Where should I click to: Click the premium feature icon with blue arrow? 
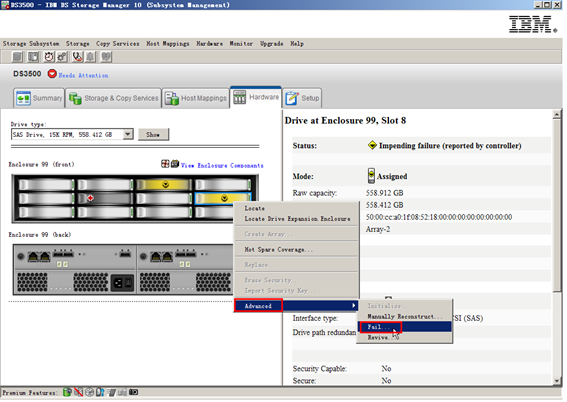tap(100, 392)
